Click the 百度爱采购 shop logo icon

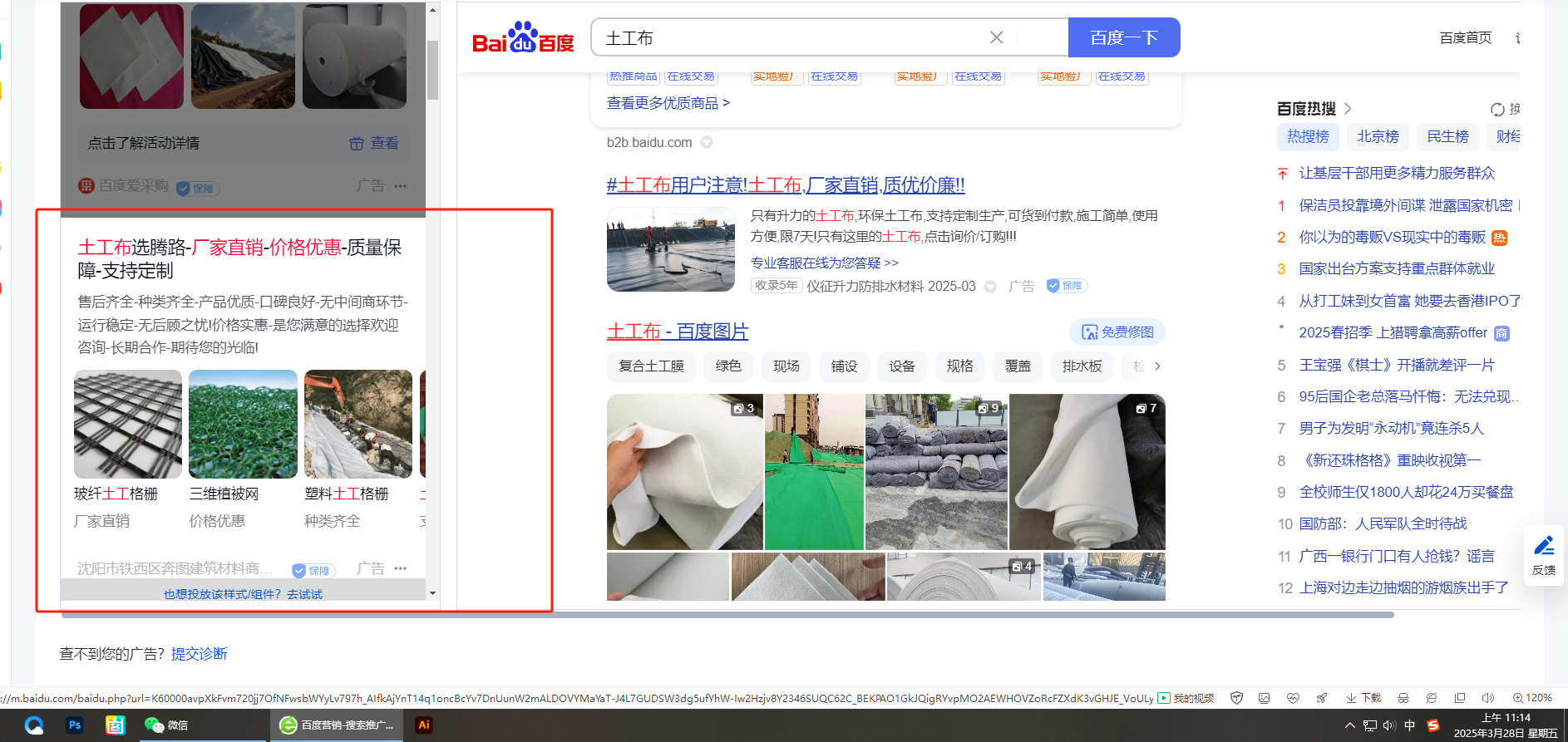(x=86, y=186)
